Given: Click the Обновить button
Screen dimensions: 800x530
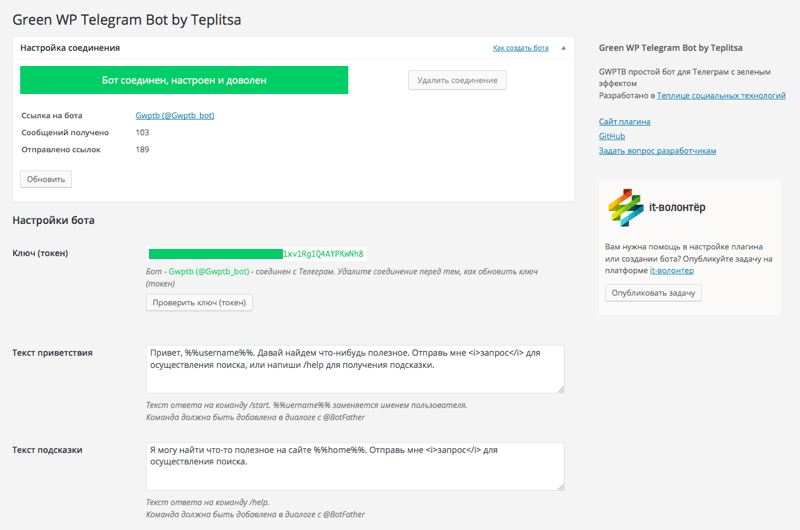Looking at the screenshot, I should pos(46,179).
